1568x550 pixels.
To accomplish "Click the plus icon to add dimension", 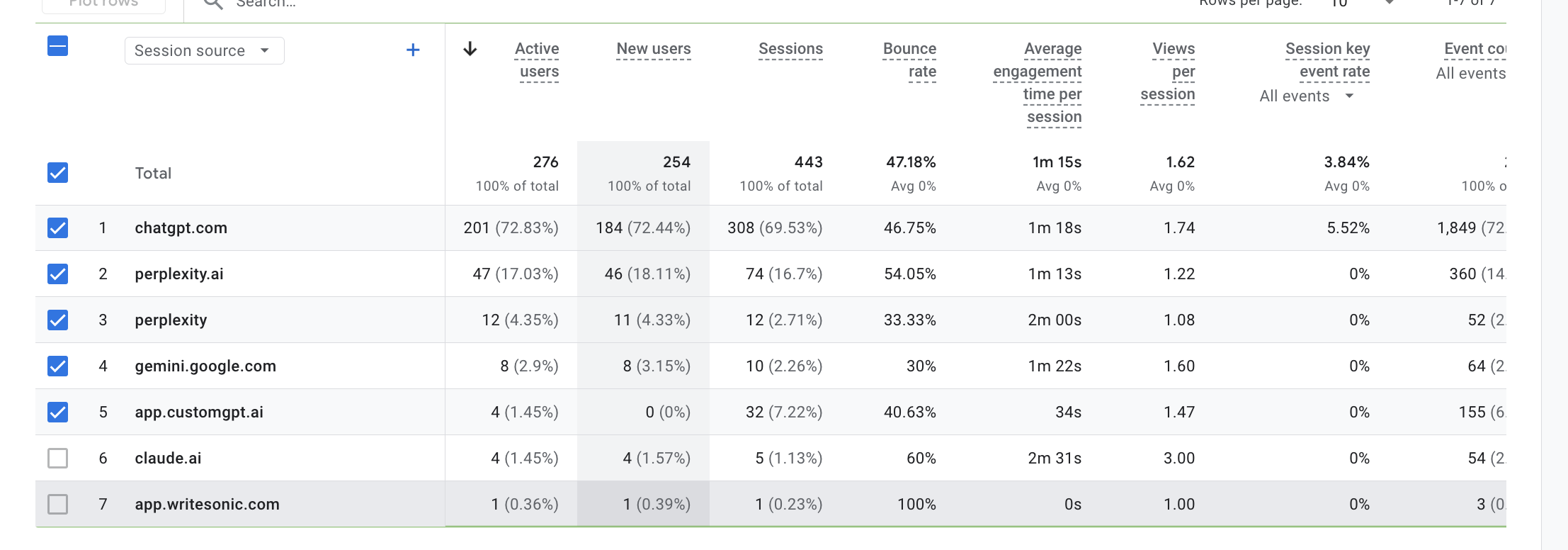I will pyautogui.click(x=413, y=50).
